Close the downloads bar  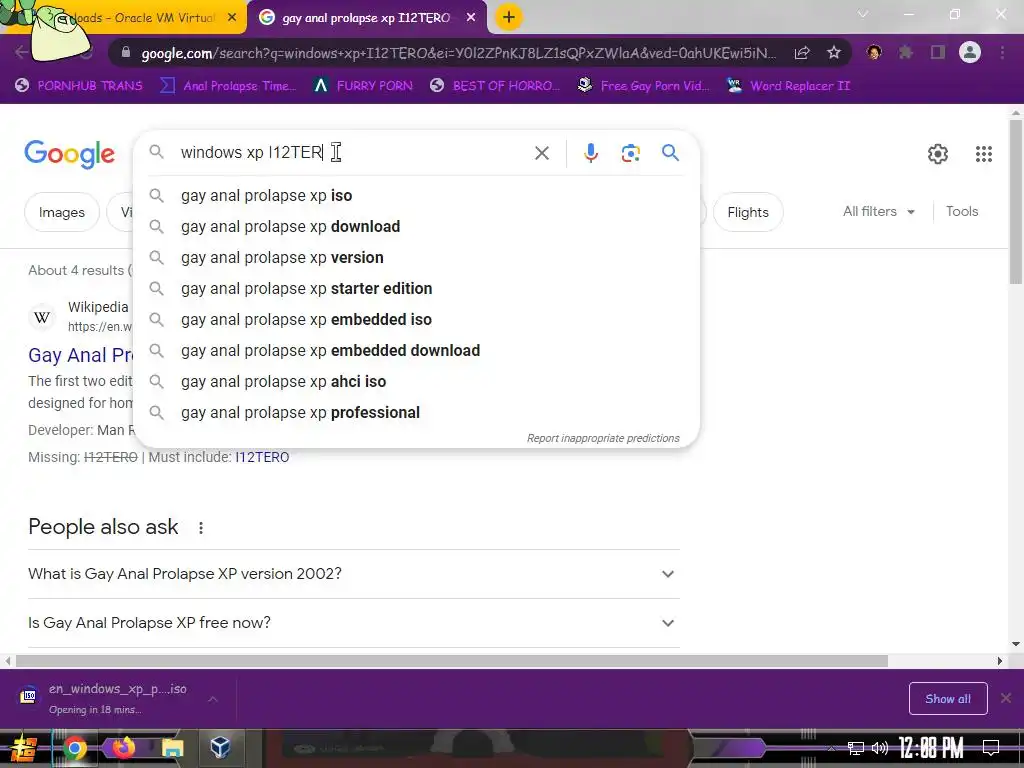point(1006,698)
